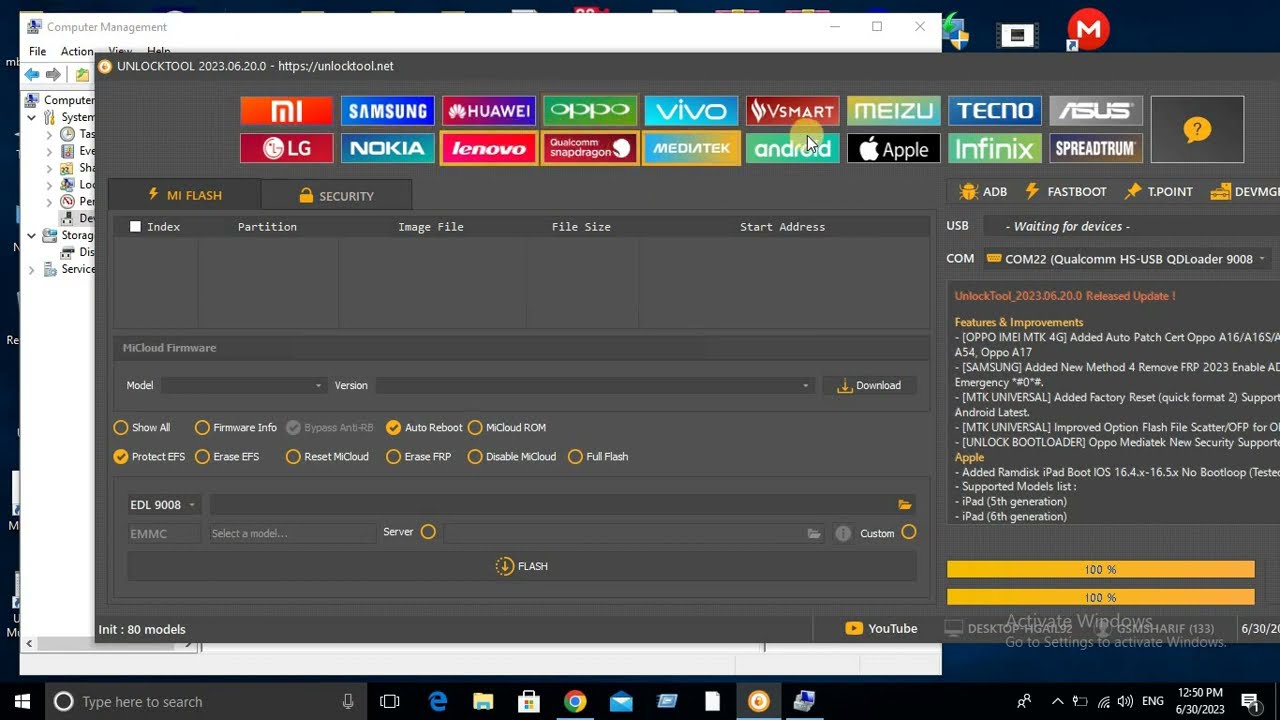Select Firmware Info option
The width and height of the screenshot is (1280, 720).
tap(235, 428)
